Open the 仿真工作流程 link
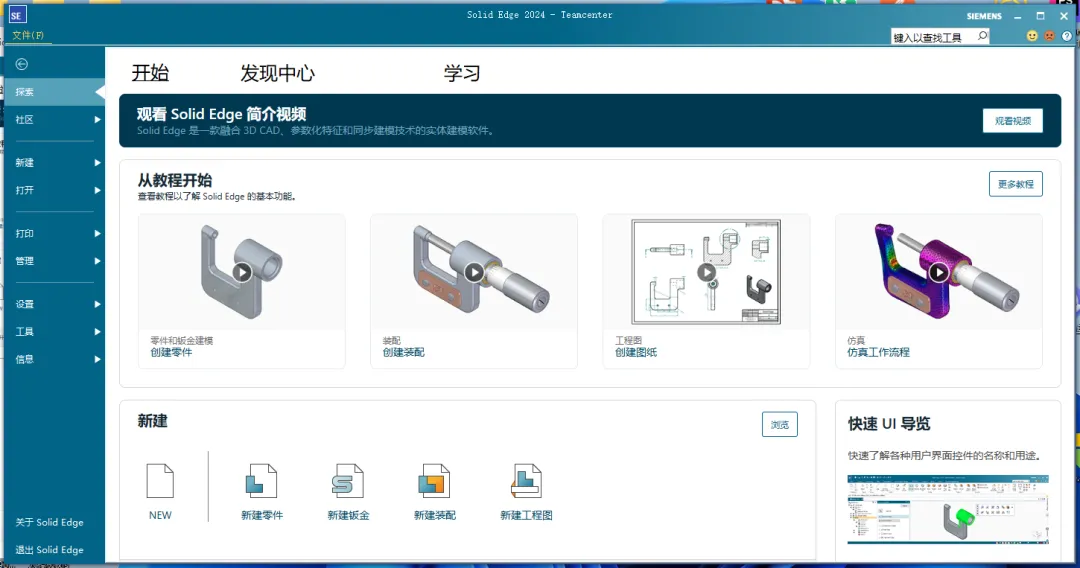 click(878, 353)
